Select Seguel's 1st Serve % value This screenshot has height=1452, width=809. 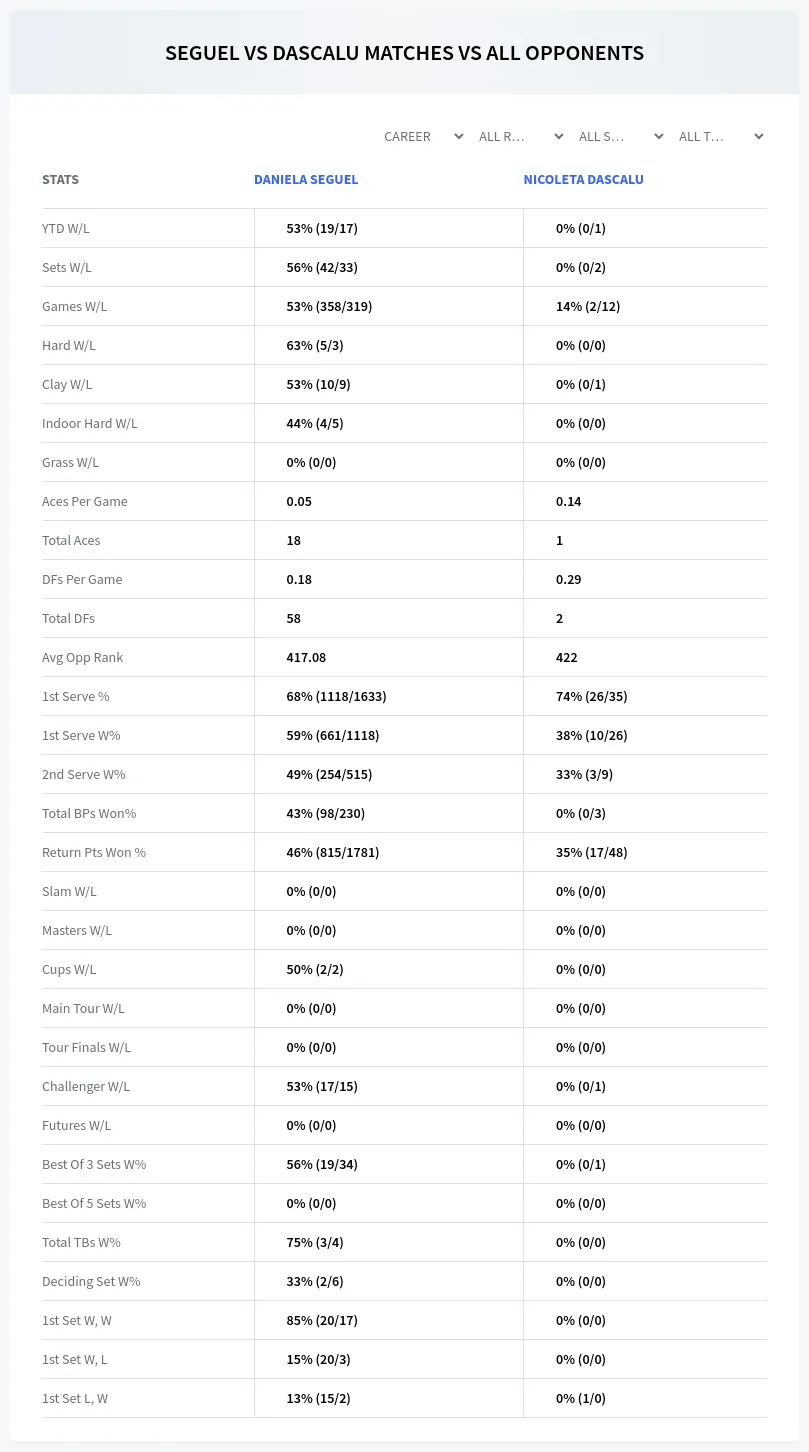336,696
